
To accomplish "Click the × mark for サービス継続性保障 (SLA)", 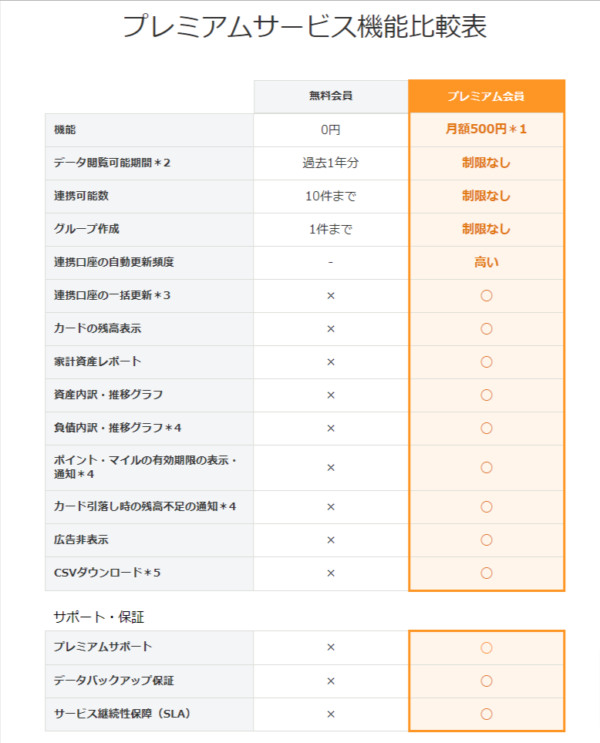I will coord(331,714).
